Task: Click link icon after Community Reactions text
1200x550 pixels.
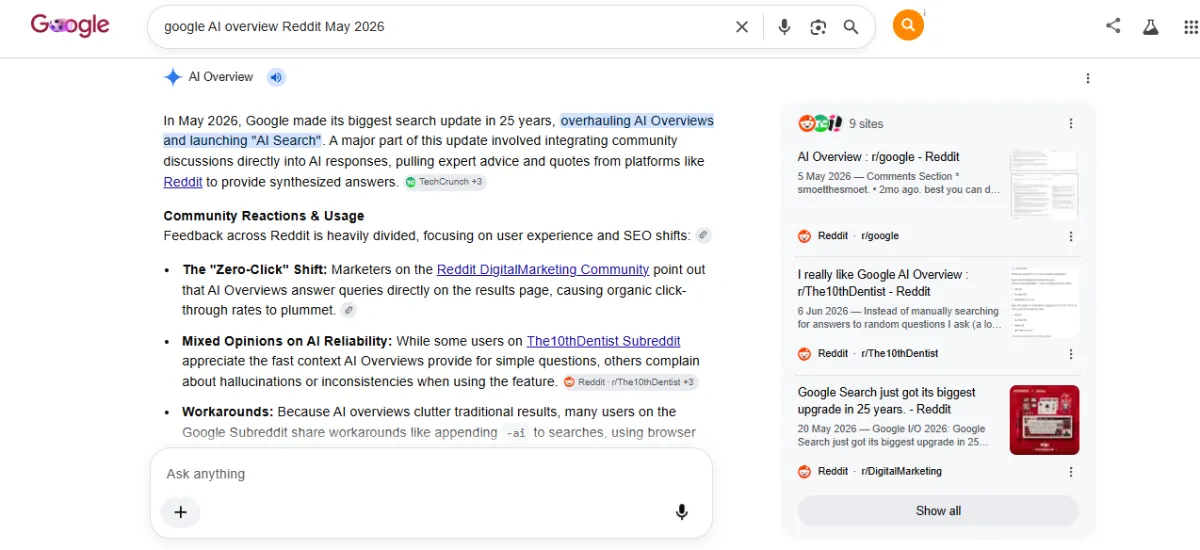Action: pyautogui.click(x=704, y=236)
